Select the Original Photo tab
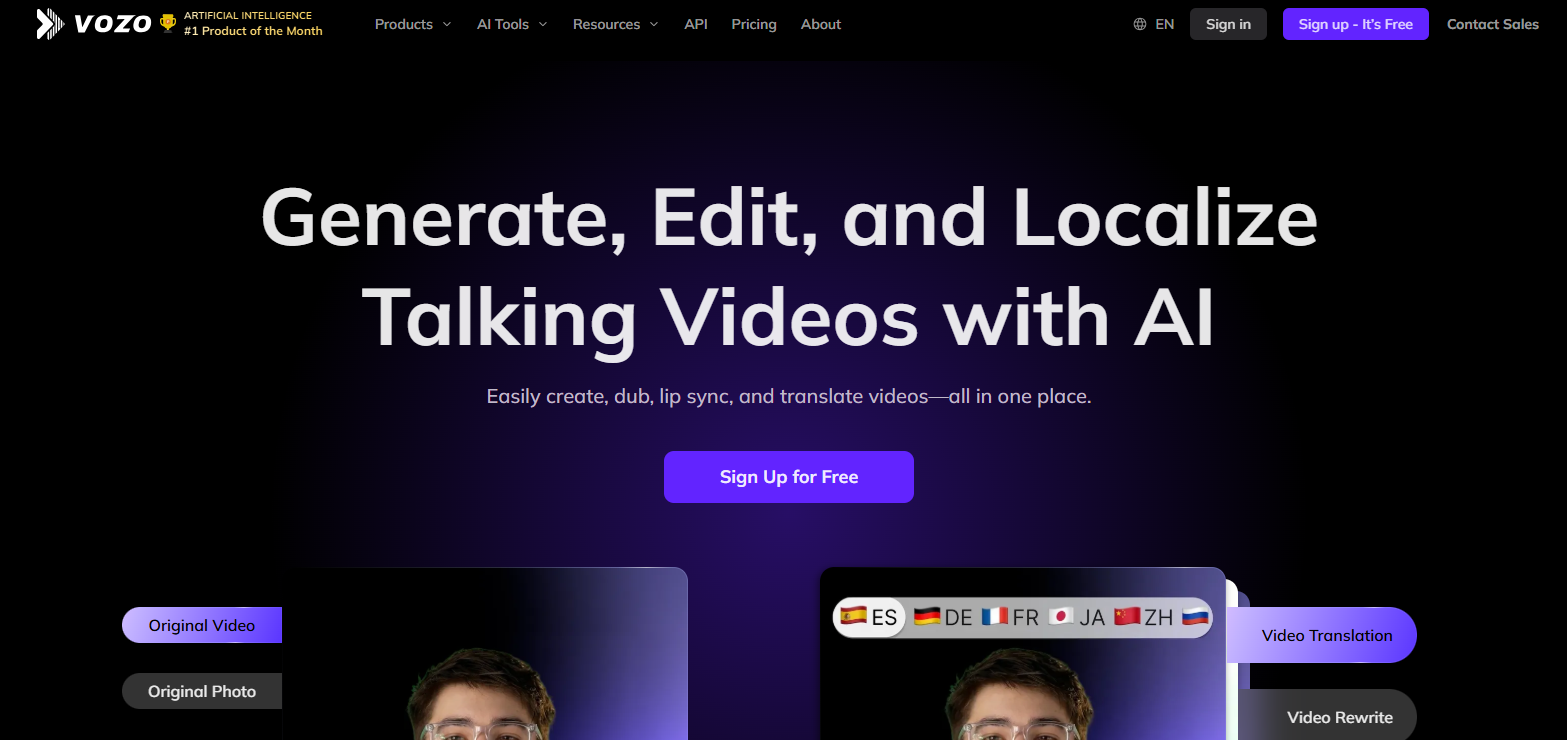Image resolution: width=1567 pixels, height=740 pixels. 202,691
